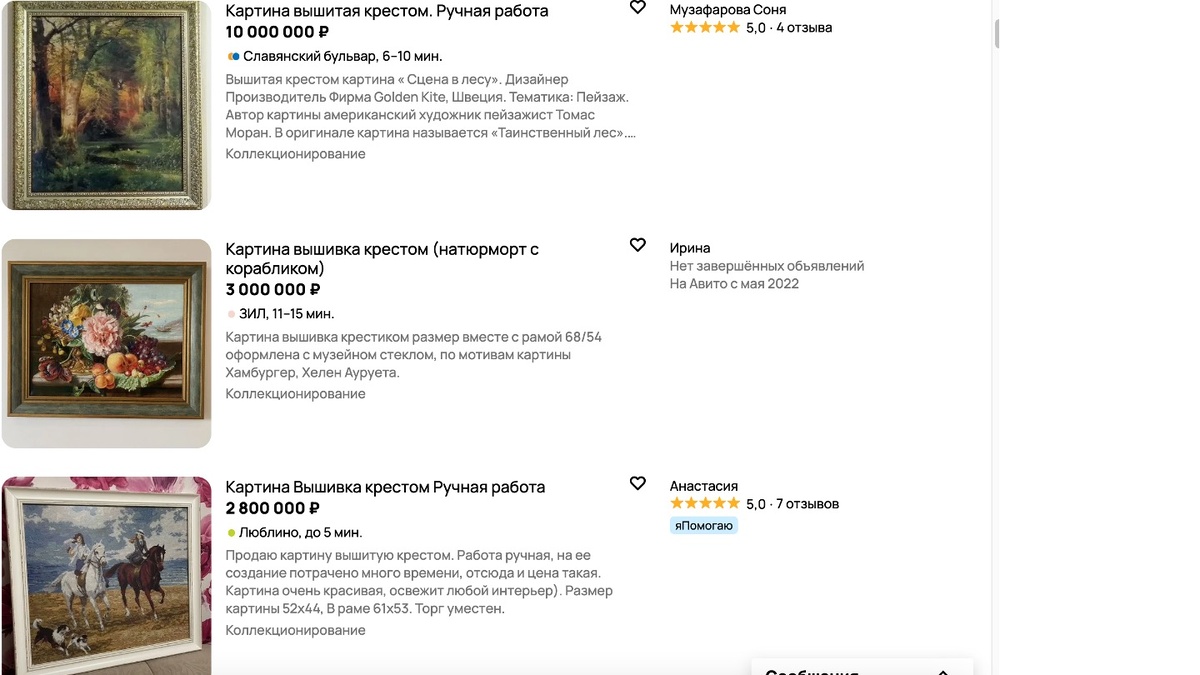Image resolution: width=1200 pixels, height=675 pixels.
Task: Open the Коллекционирование category under the first listing
Action: [x=296, y=154]
